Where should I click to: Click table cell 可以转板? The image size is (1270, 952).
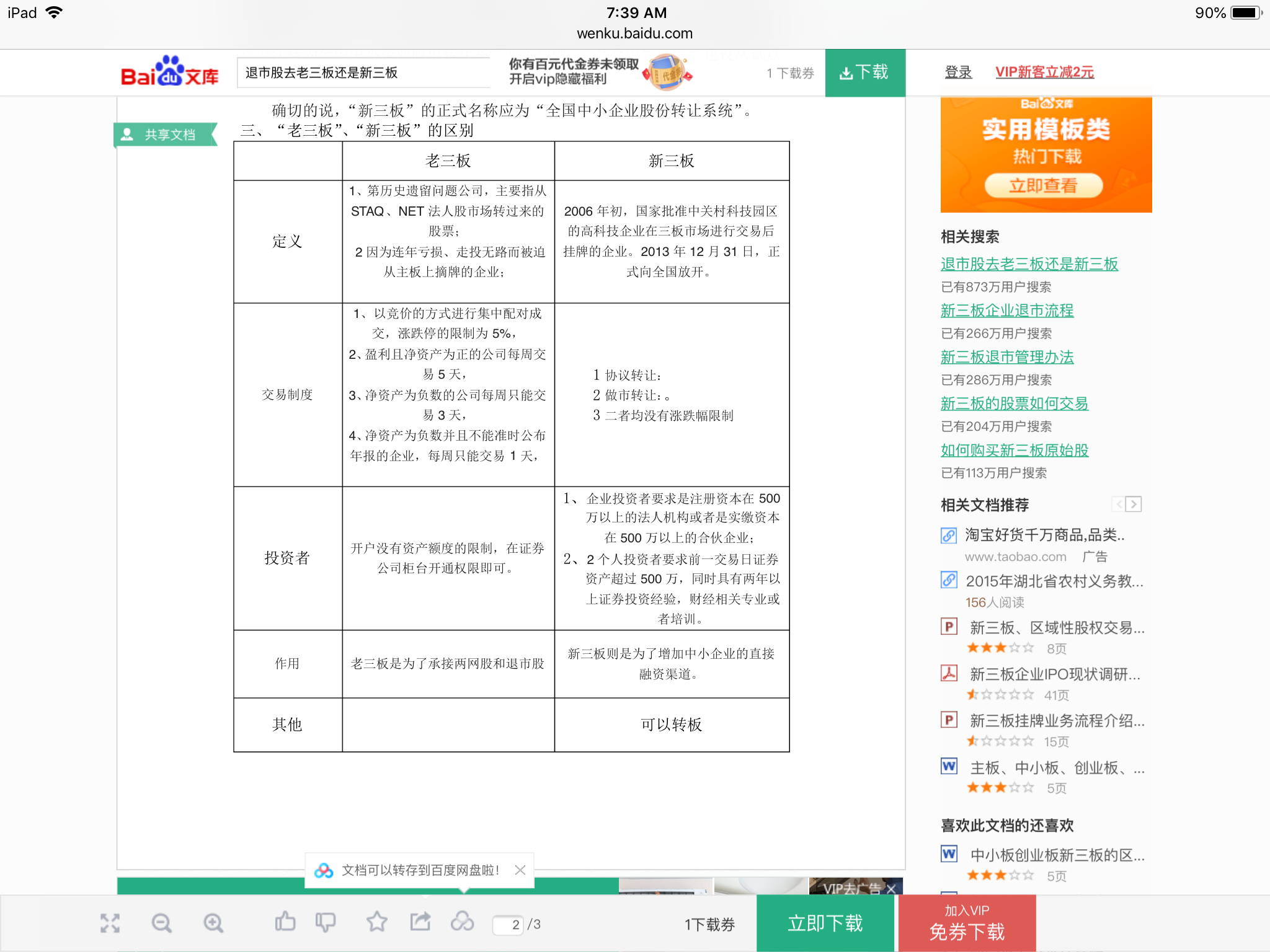(672, 724)
